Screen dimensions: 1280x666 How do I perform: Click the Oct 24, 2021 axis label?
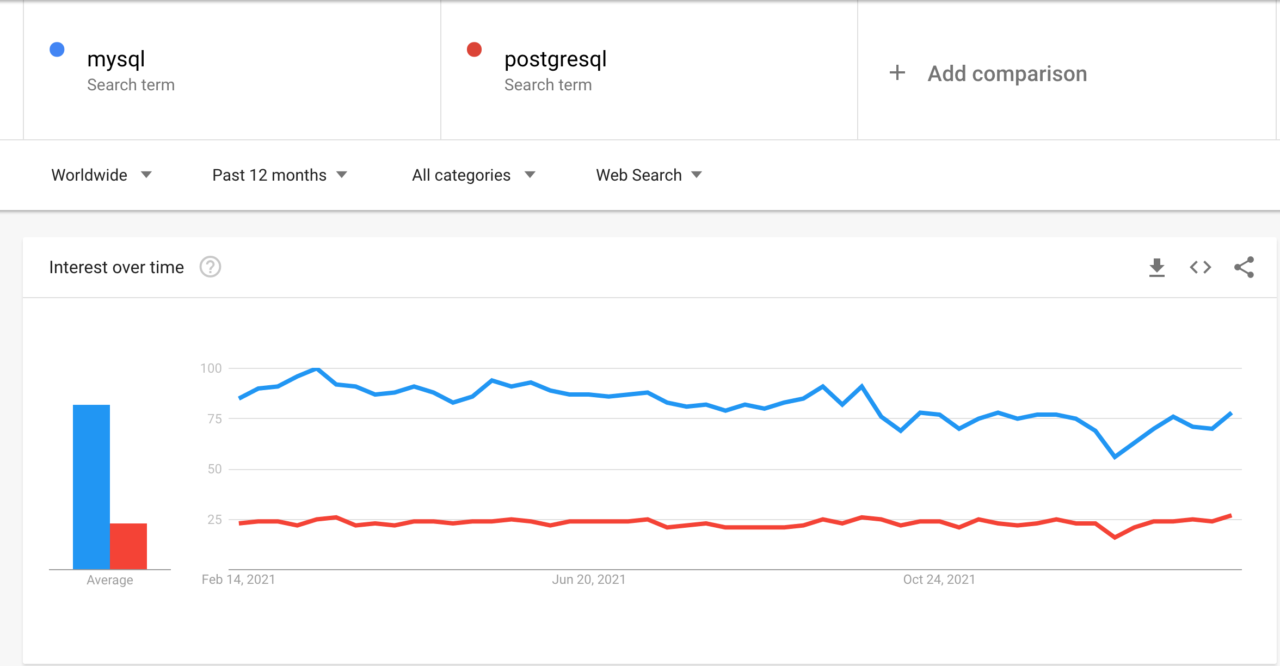tap(939, 579)
